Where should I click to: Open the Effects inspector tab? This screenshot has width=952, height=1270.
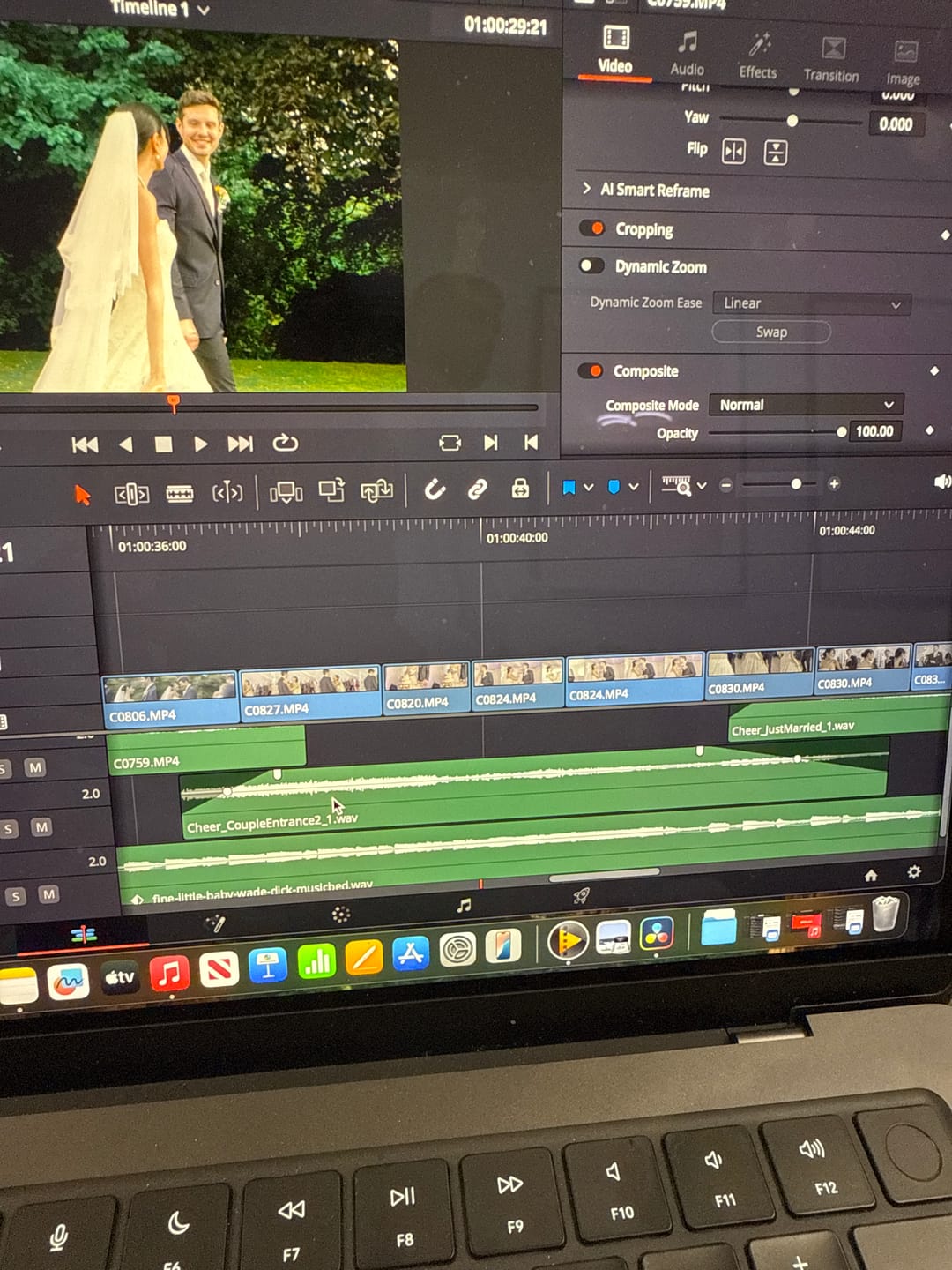tap(758, 56)
